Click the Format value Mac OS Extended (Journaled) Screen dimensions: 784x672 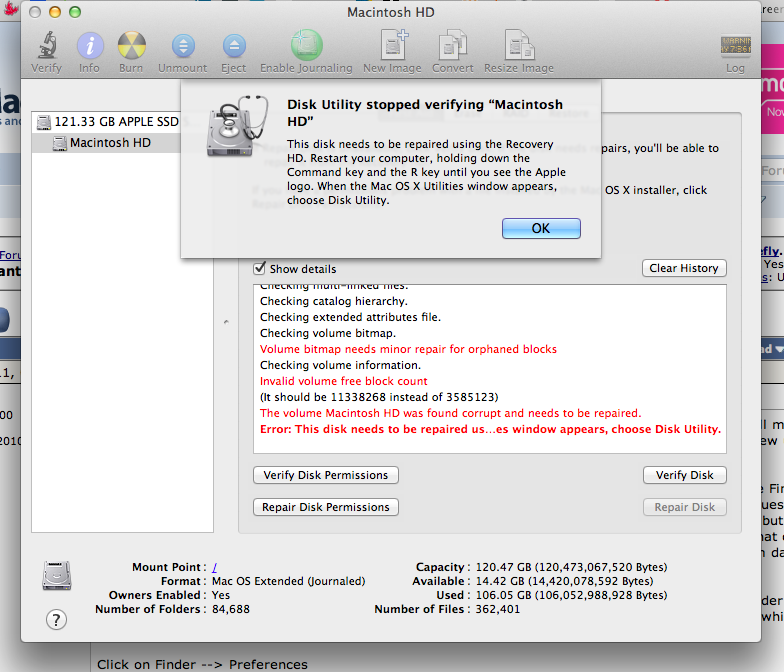288,582
